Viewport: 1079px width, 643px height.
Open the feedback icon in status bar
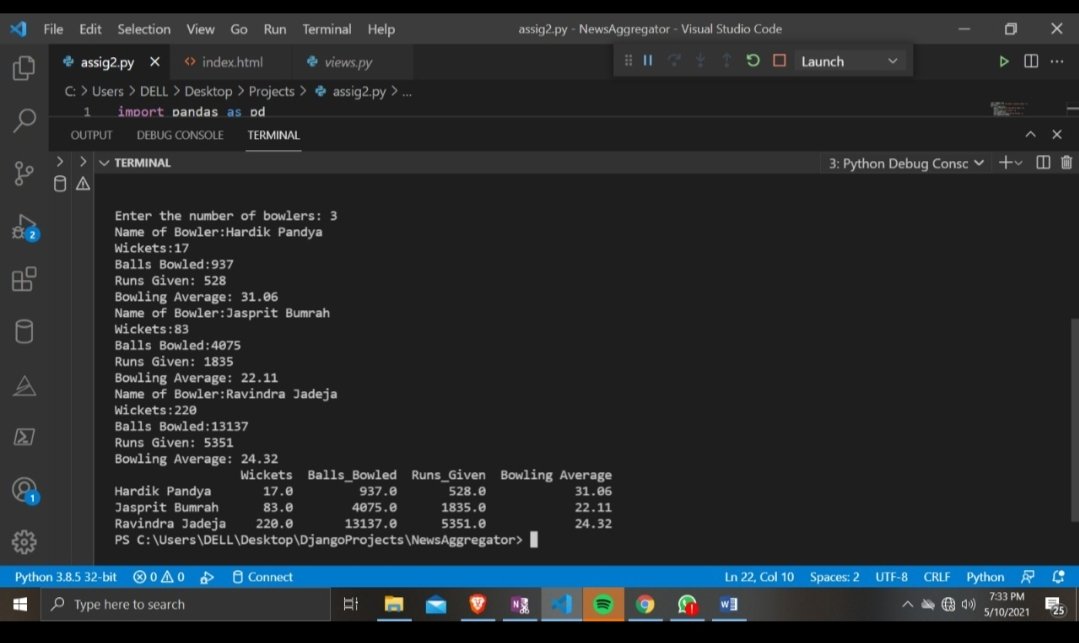click(1028, 577)
